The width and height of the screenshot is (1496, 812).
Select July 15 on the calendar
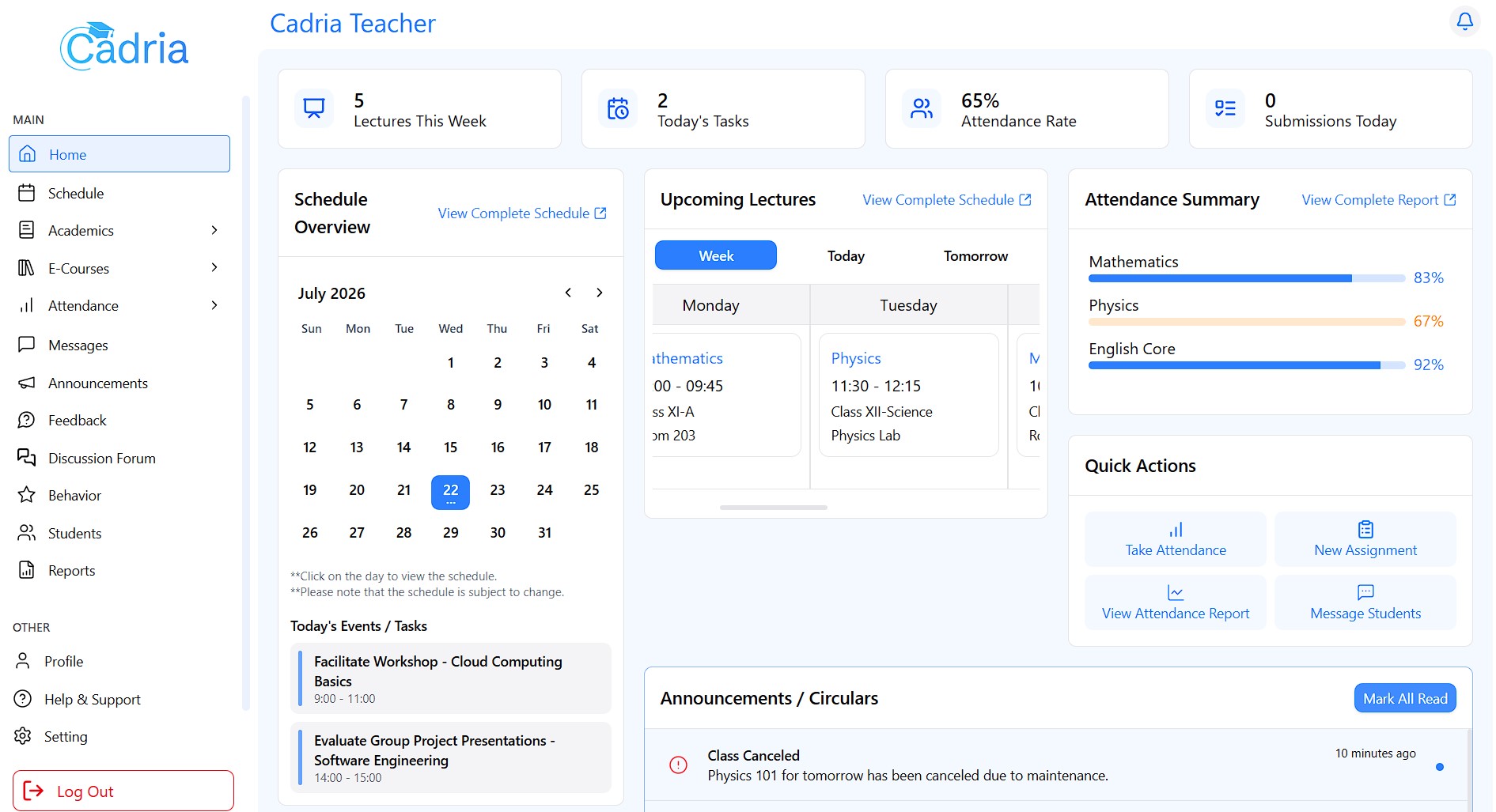pos(450,448)
